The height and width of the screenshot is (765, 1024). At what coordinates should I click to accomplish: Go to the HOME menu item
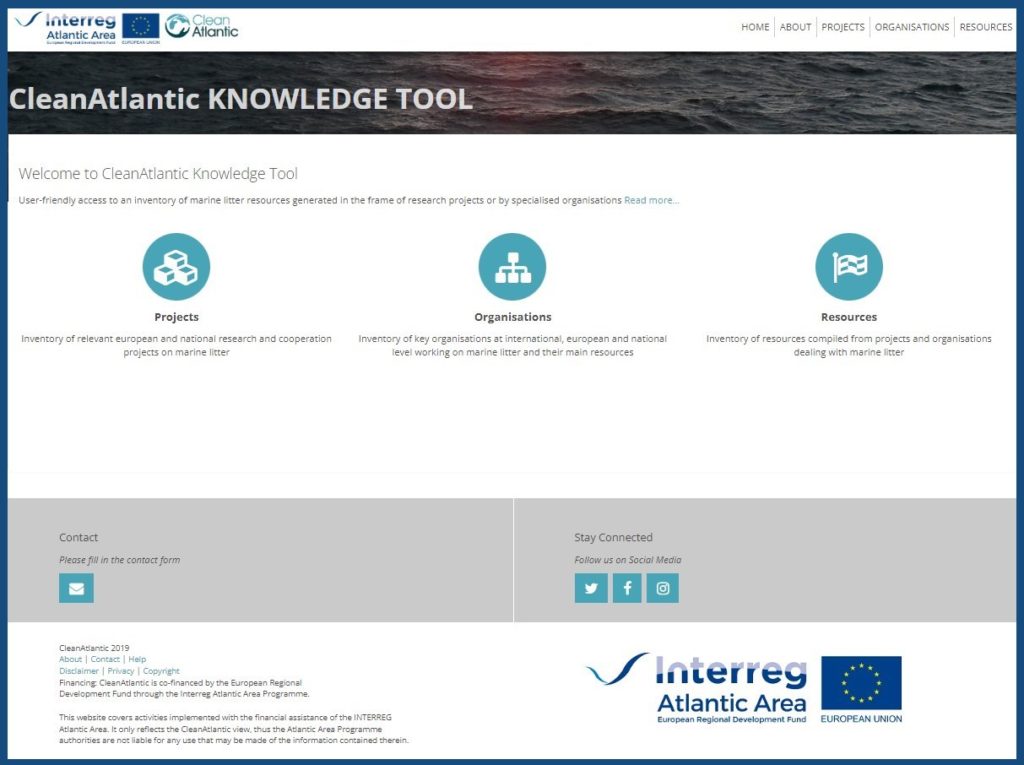[x=755, y=27]
